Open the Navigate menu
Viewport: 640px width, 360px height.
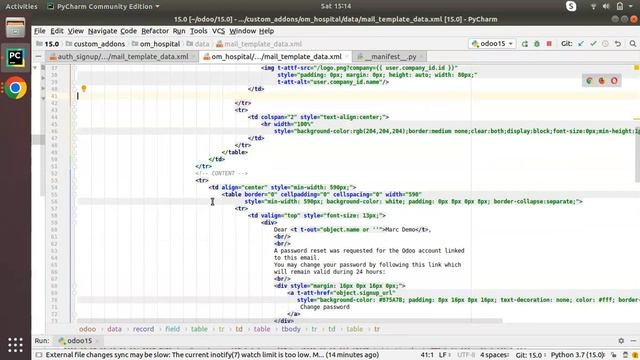102,31
